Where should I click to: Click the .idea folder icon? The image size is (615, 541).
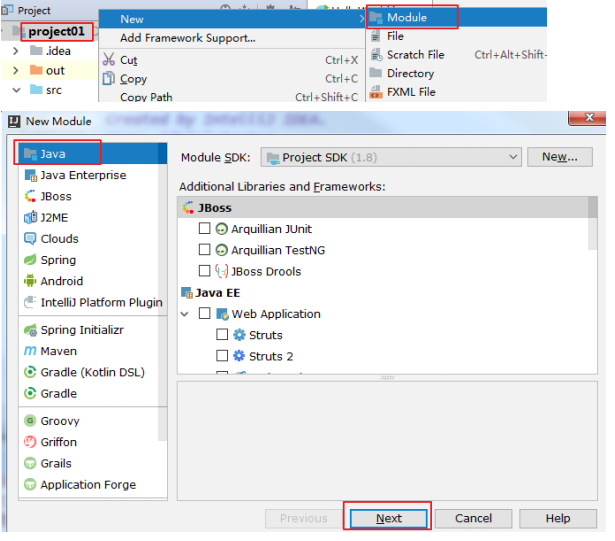pyautogui.click(x=36, y=51)
